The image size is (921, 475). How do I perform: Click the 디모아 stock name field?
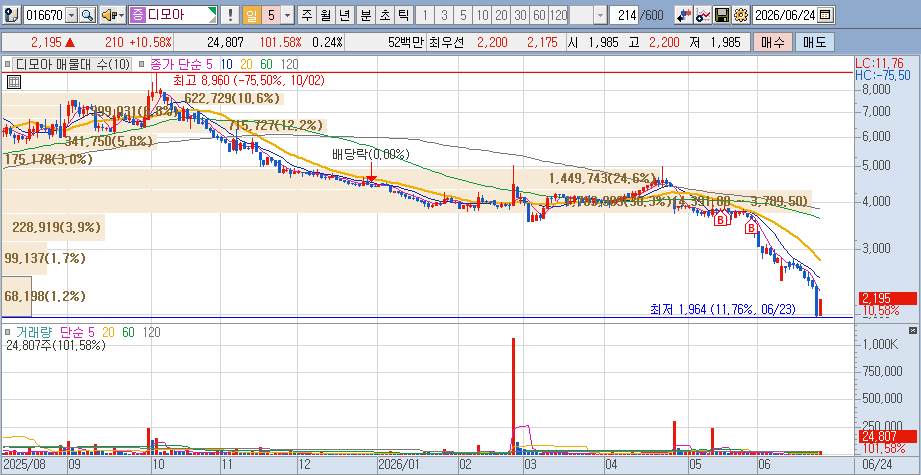point(173,15)
